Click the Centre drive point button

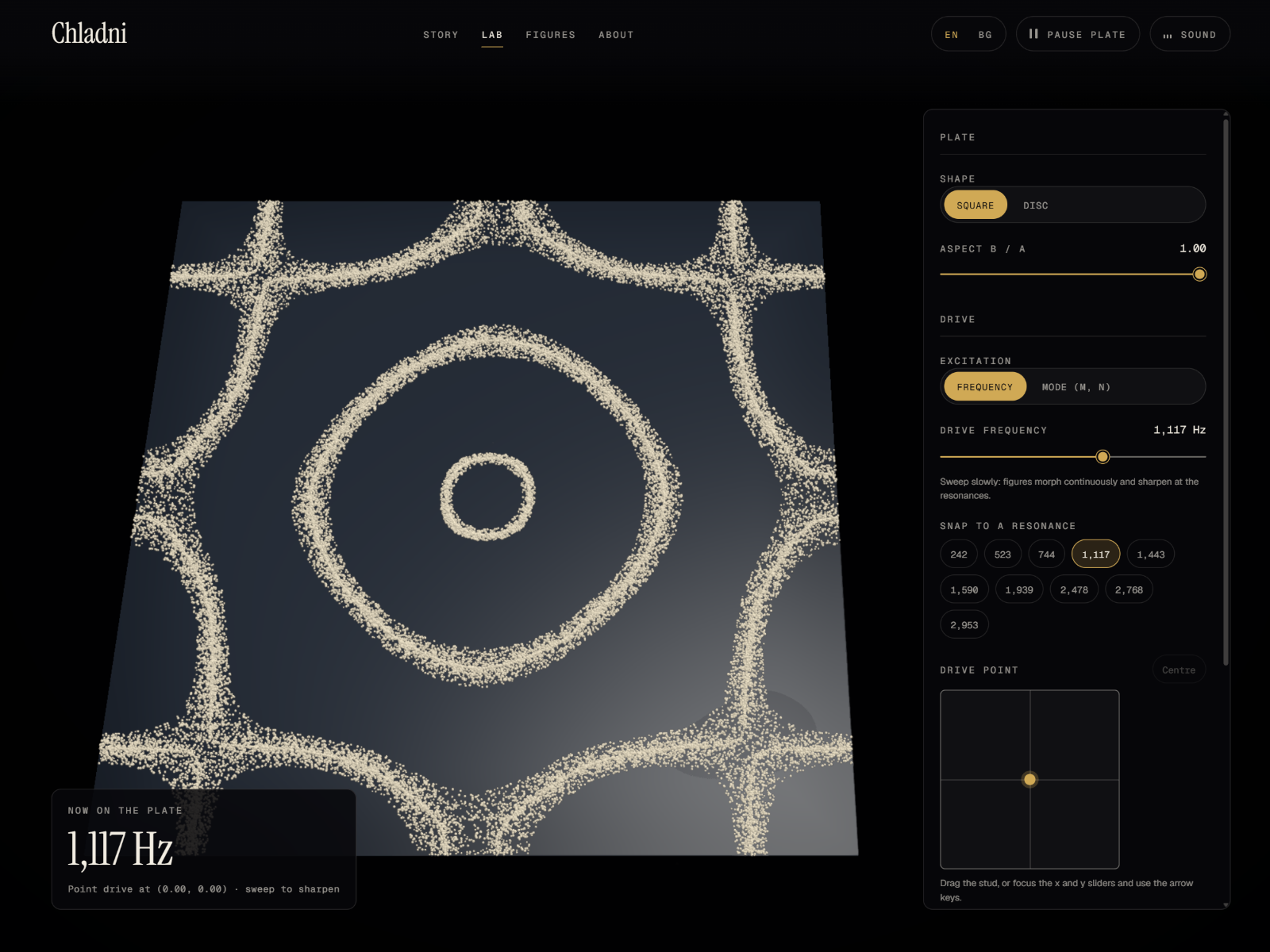pyautogui.click(x=1179, y=670)
